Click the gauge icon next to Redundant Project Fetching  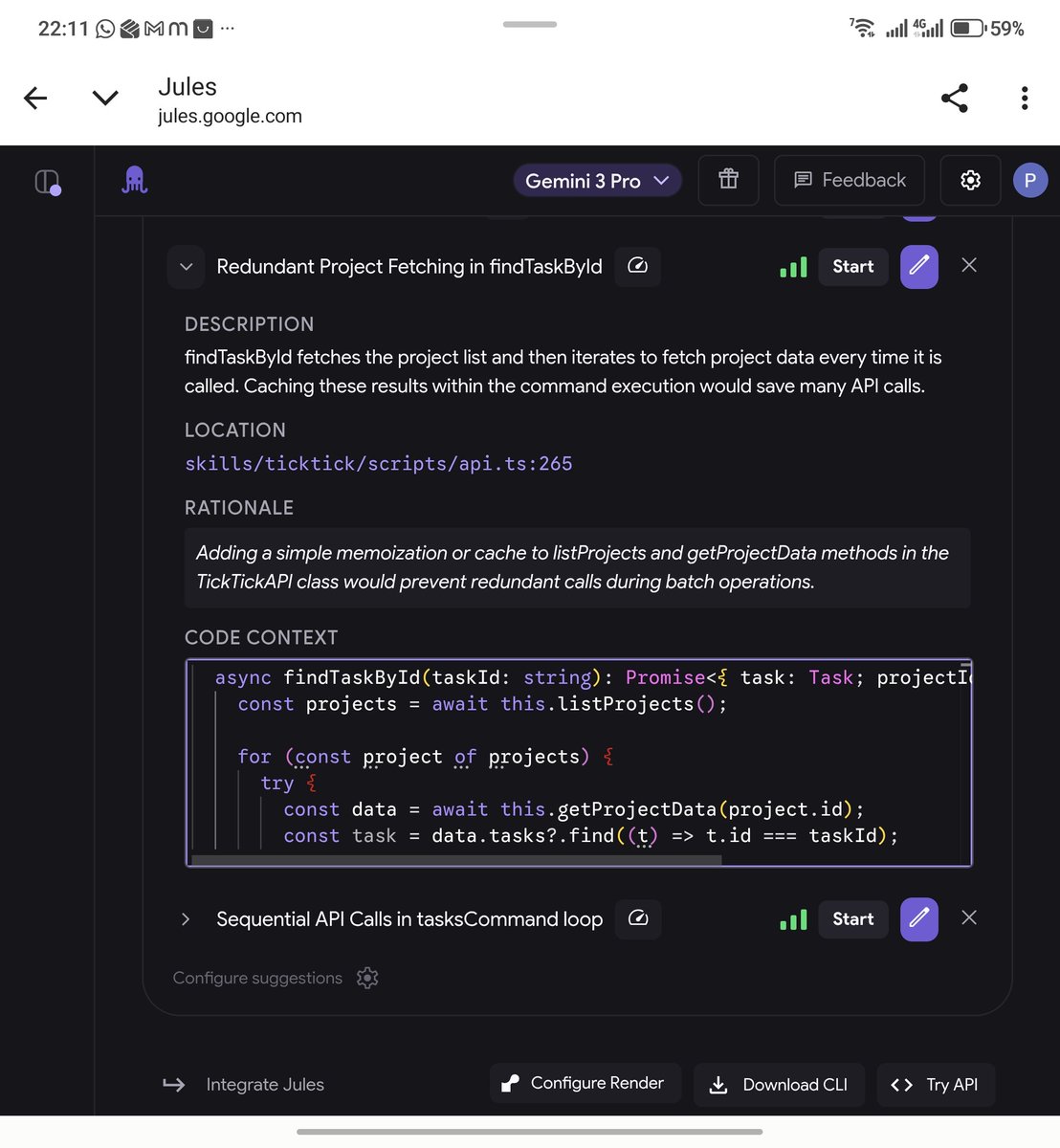(637, 266)
